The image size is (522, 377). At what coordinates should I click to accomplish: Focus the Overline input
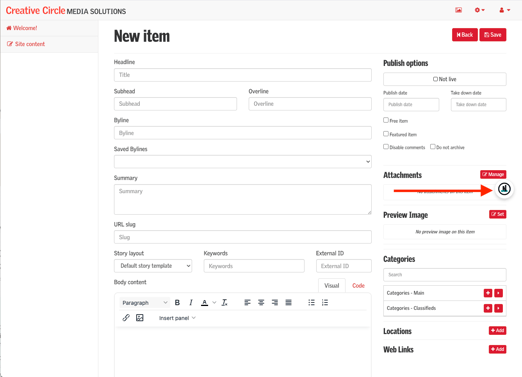pyautogui.click(x=310, y=104)
